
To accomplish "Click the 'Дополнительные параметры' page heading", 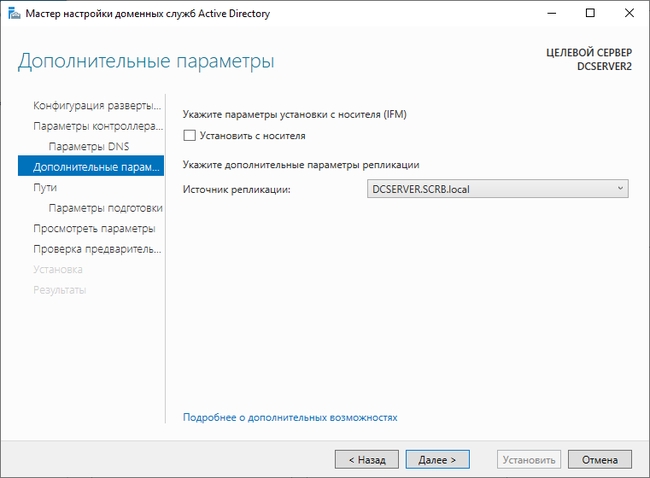I will click(x=146, y=61).
